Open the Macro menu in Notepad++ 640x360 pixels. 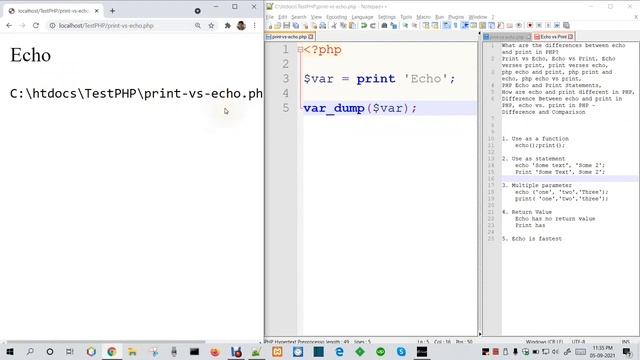[423, 17]
